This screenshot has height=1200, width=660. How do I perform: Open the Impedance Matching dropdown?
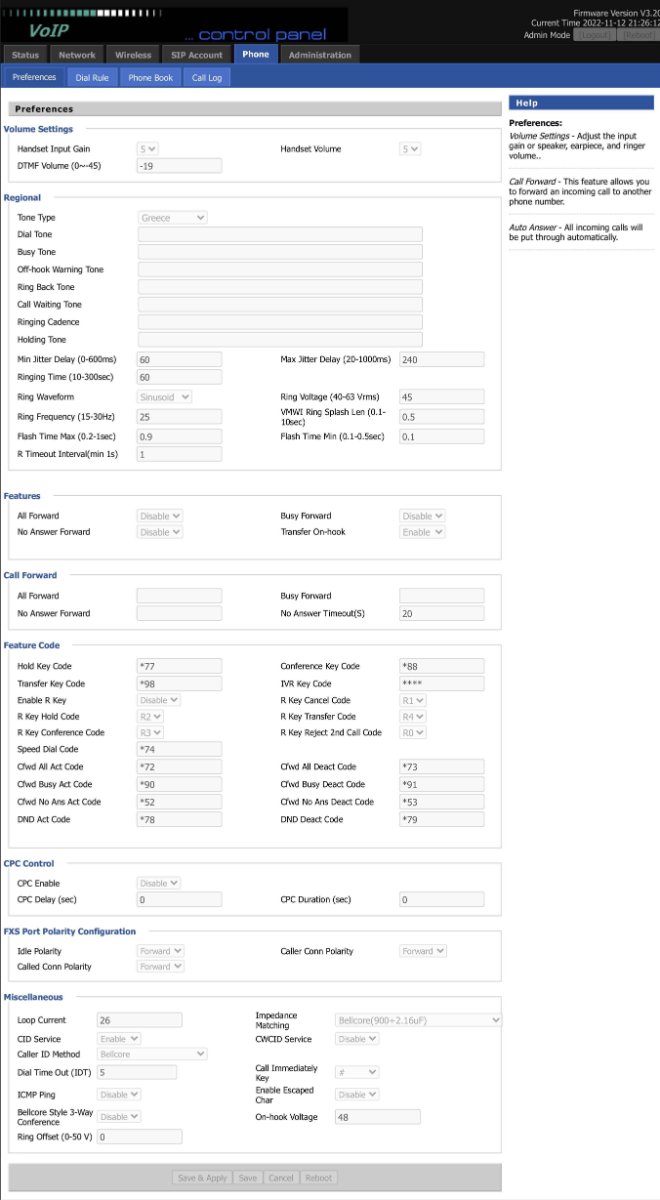pos(419,1020)
